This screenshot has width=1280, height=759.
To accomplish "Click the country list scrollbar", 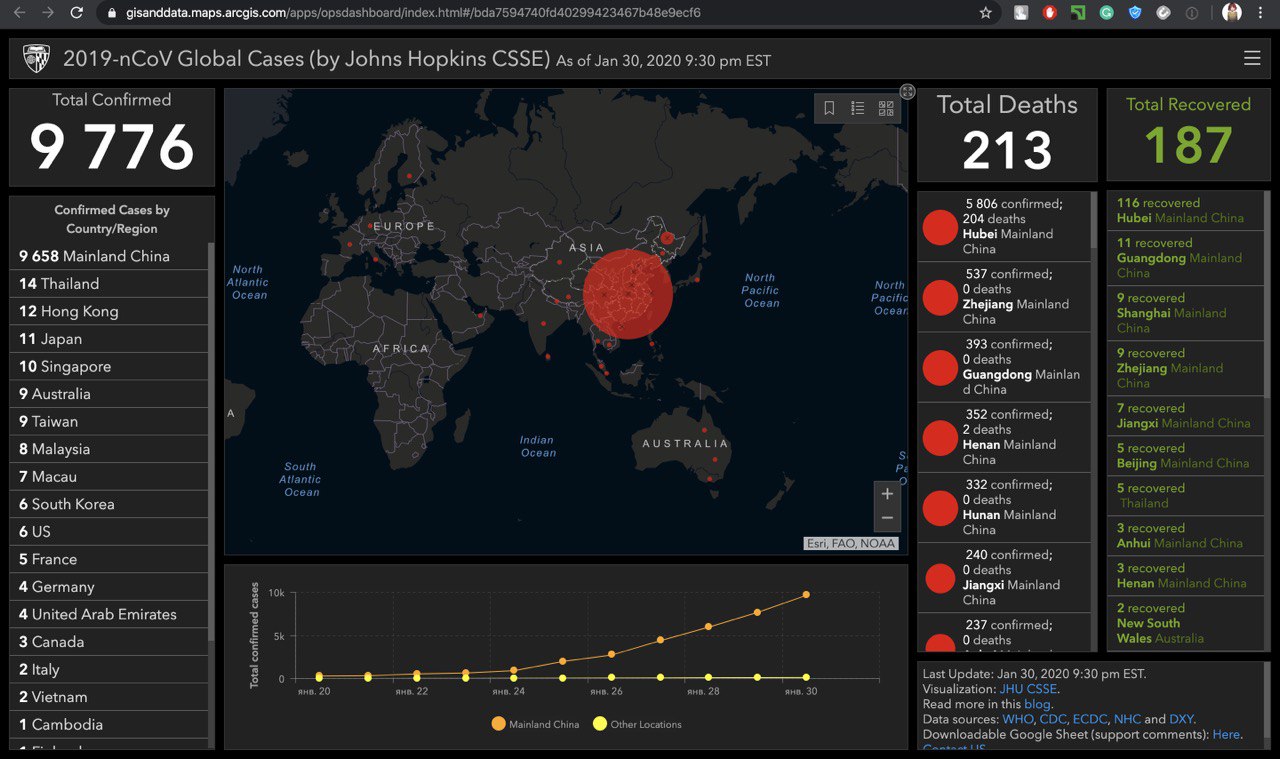I will (x=211, y=440).
